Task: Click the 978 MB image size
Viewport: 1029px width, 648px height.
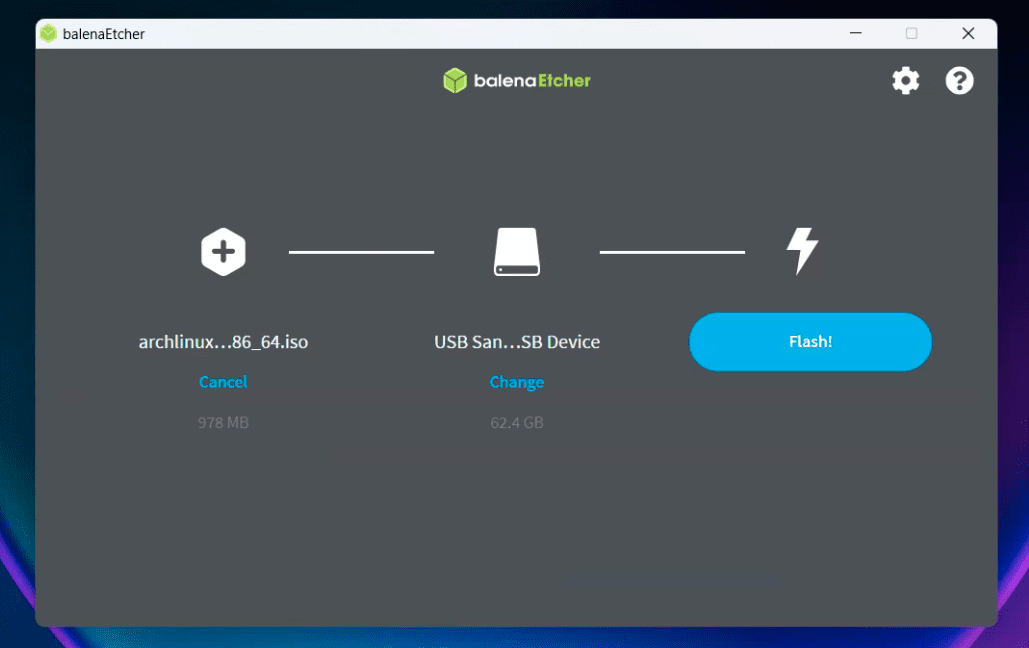Action: click(x=223, y=422)
